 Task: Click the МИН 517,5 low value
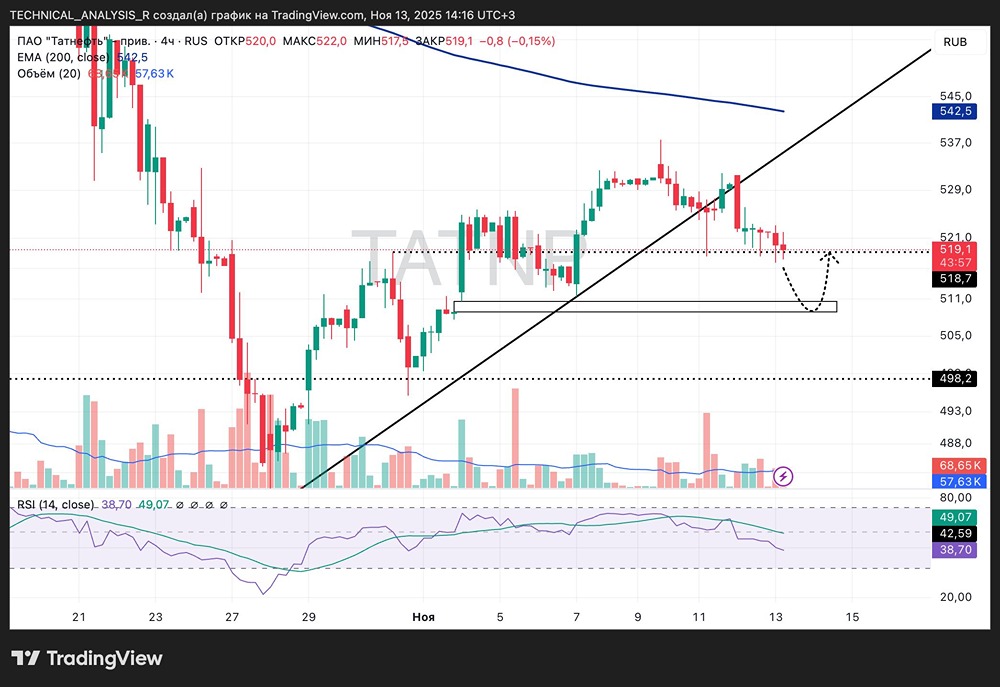[381, 41]
